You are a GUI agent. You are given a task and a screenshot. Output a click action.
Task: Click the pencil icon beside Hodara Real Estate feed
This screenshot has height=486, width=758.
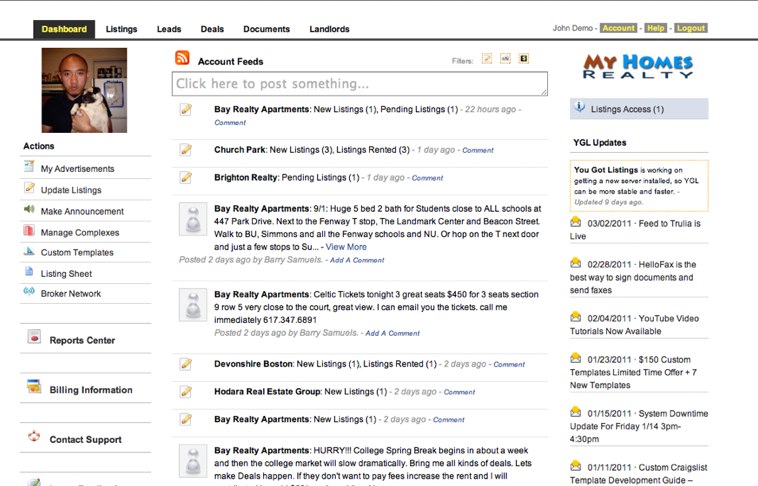(186, 391)
